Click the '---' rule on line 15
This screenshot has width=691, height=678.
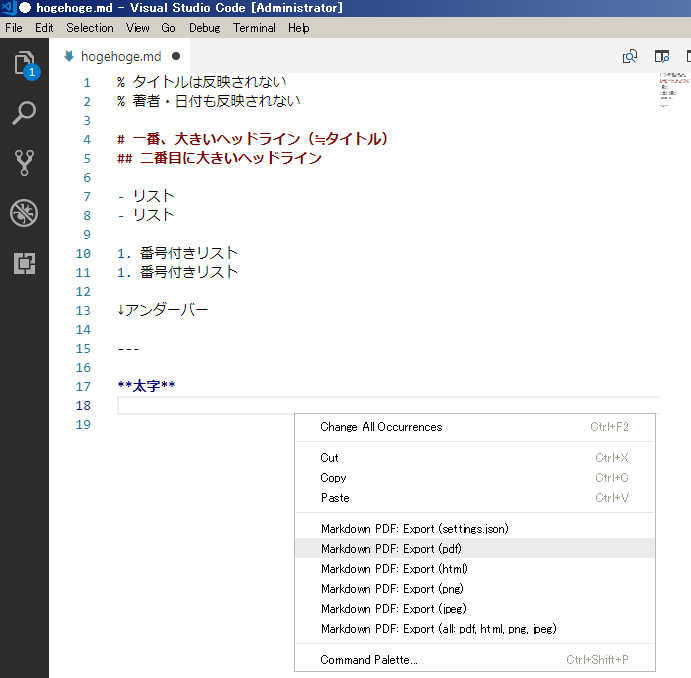(128, 349)
